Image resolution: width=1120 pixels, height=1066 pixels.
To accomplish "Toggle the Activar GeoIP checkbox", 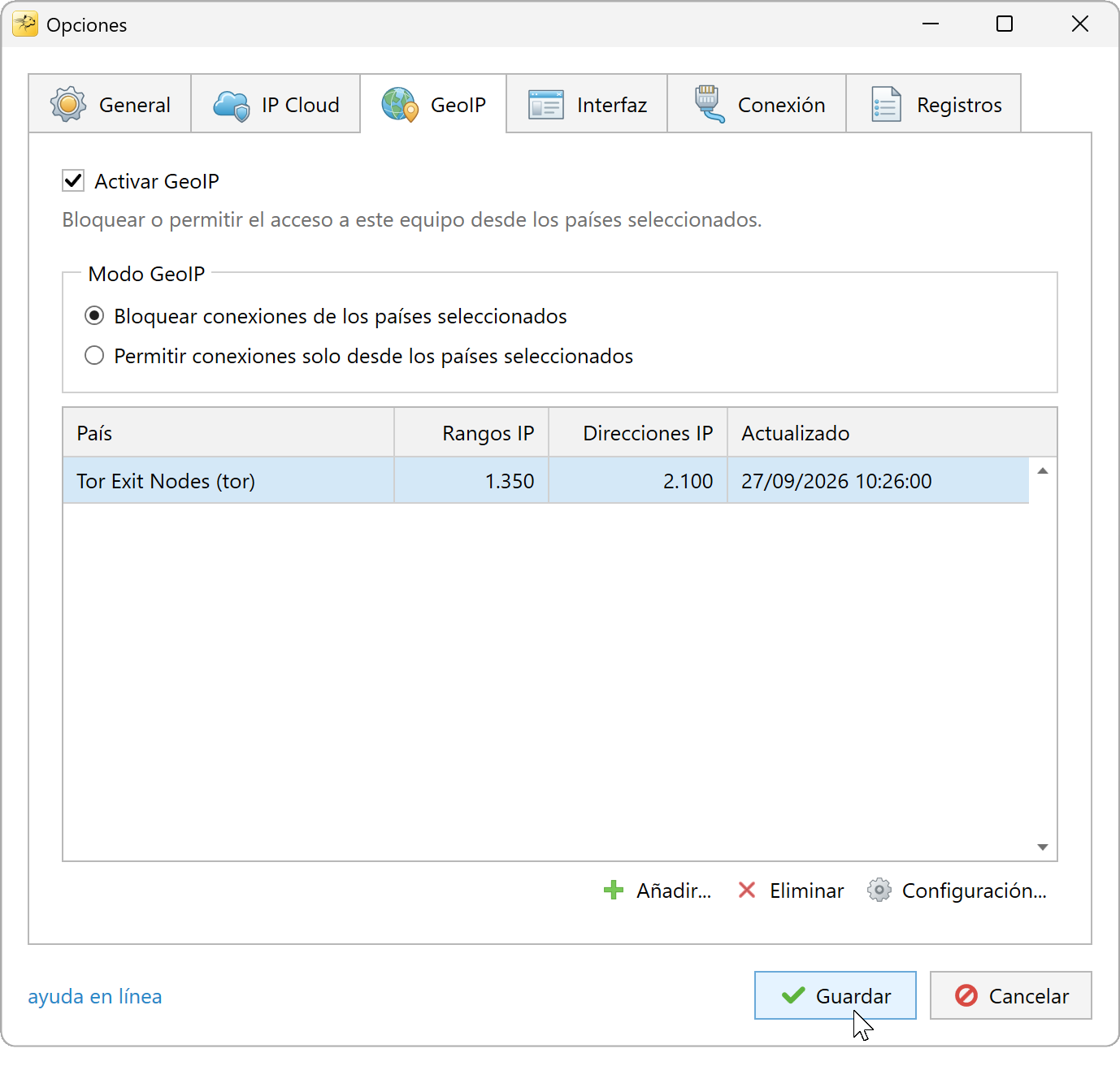I will (x=73, y=180).
